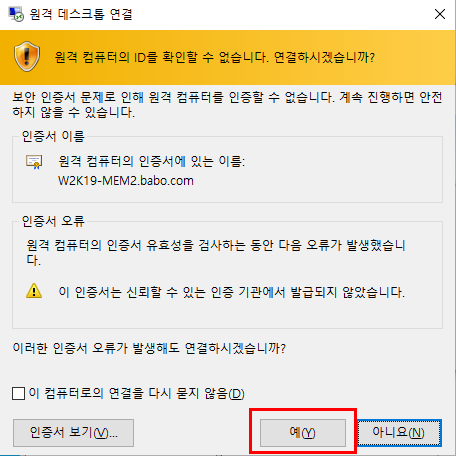Viewport: 456px width, 456px height.
Task: Click the 이러한 인증서 오류가 발생해도 question text
Action: [149, 348]
